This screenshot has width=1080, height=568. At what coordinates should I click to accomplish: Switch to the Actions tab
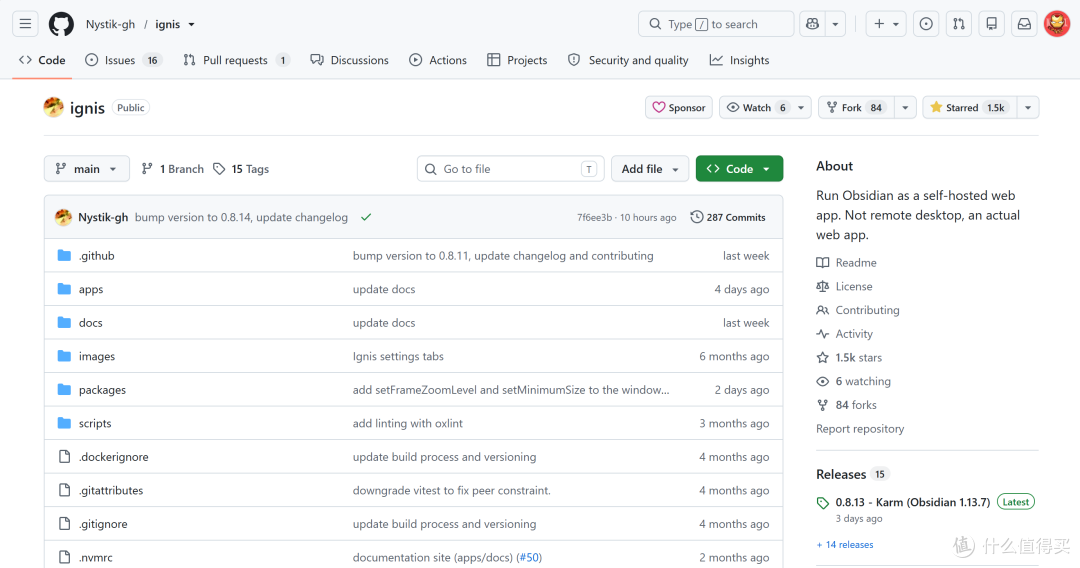tap(438, 60)
